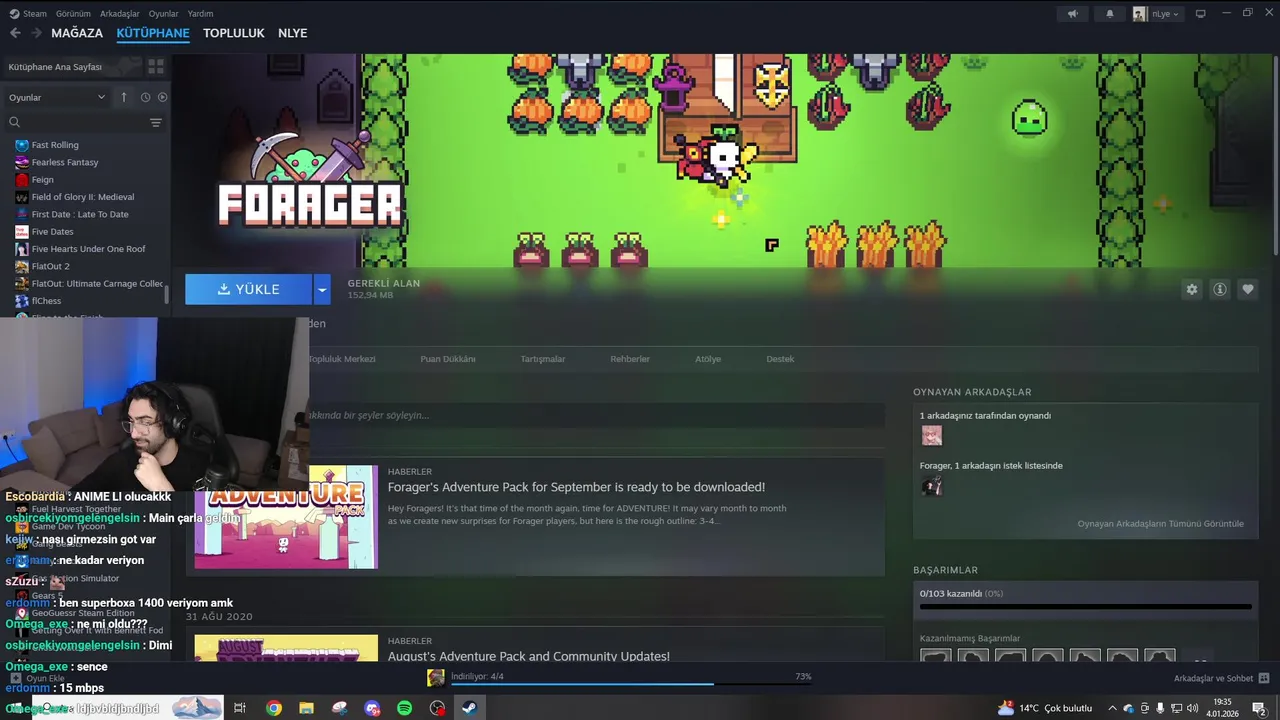Expand the nLye account dropdown
1280x720 pixels.
coord(1158,14)
